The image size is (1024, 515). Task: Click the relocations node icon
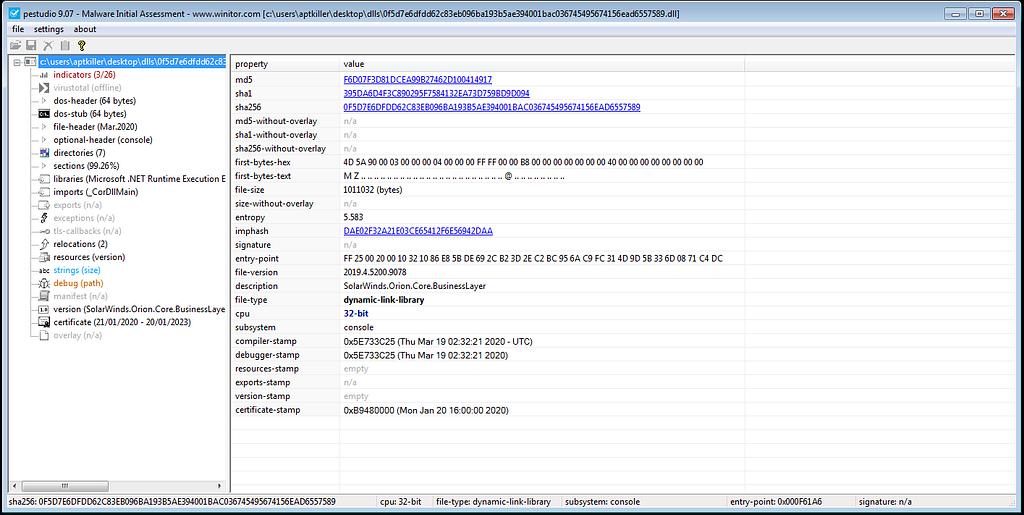[44, 244]
